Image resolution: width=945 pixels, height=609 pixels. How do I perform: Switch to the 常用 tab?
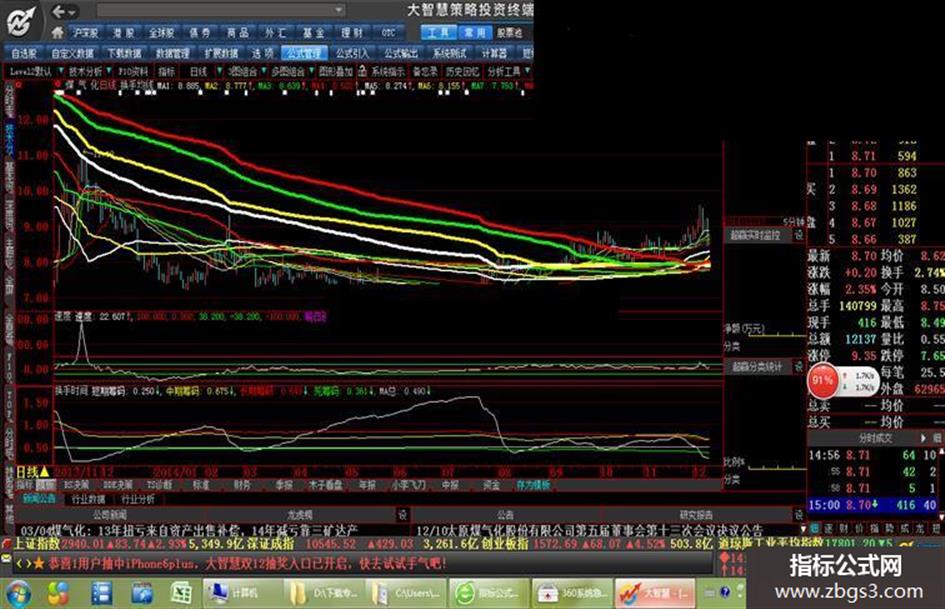pyautogui.click(x=475, y=33)
